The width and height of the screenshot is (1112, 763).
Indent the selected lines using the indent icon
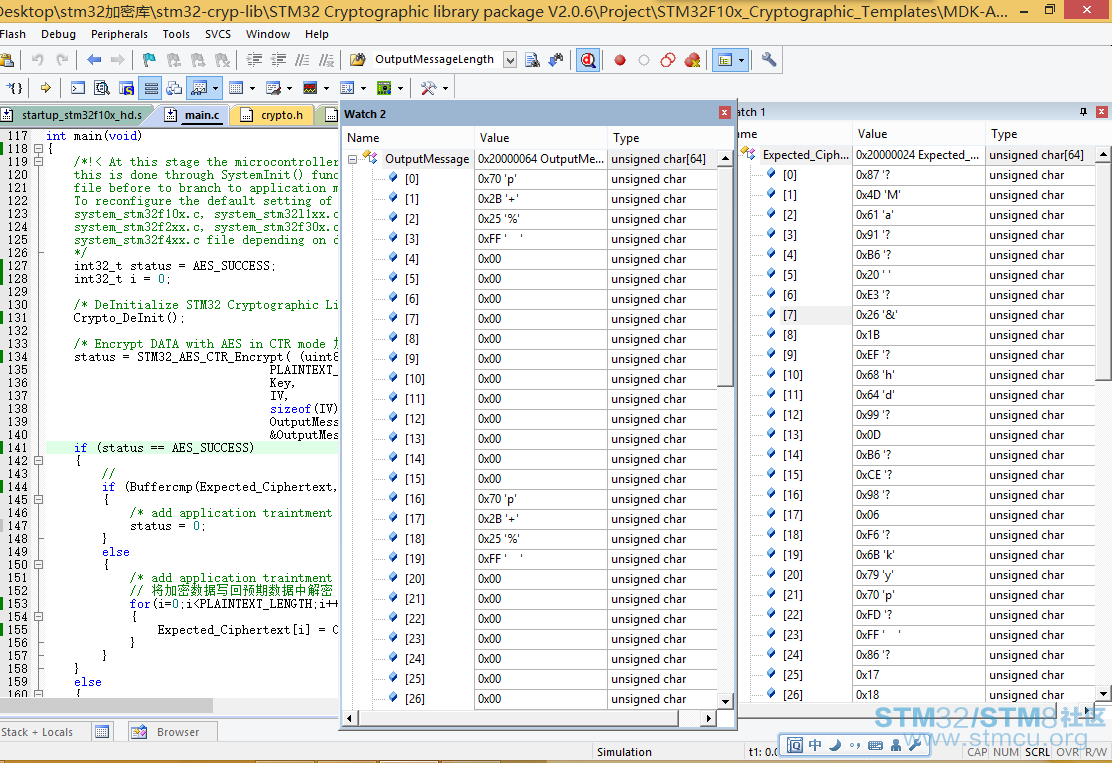pyautogui.click(x=254, y=60)
